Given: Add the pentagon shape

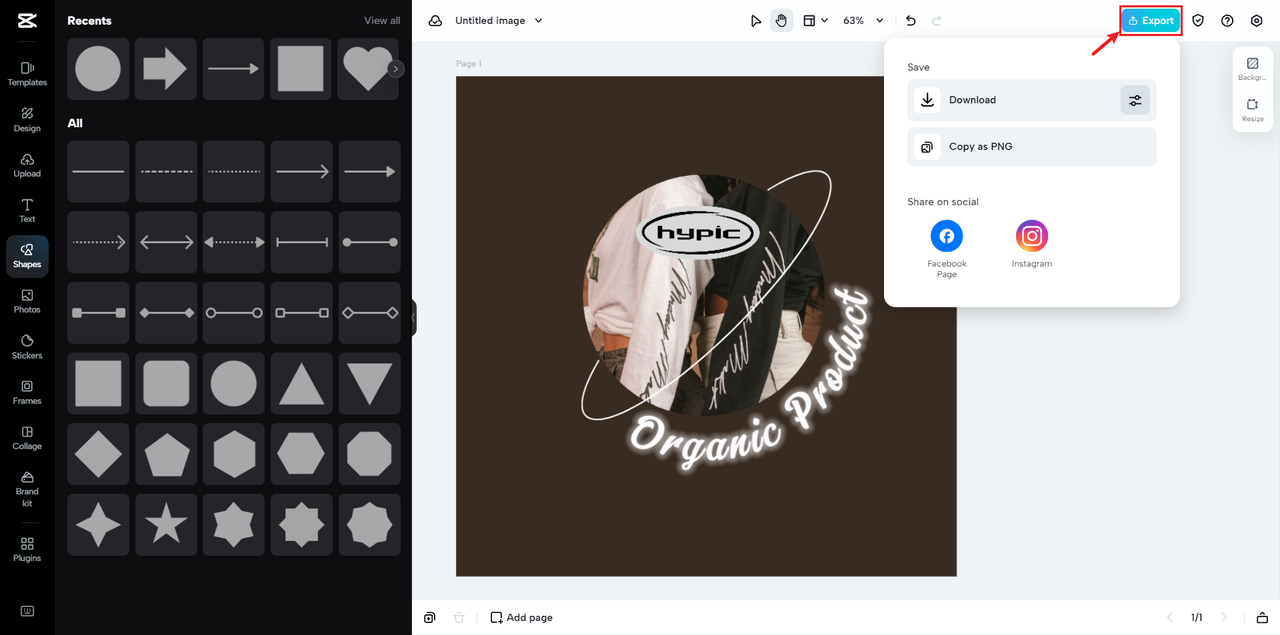Looking at the screenshot, I should [x=166, y=454].
